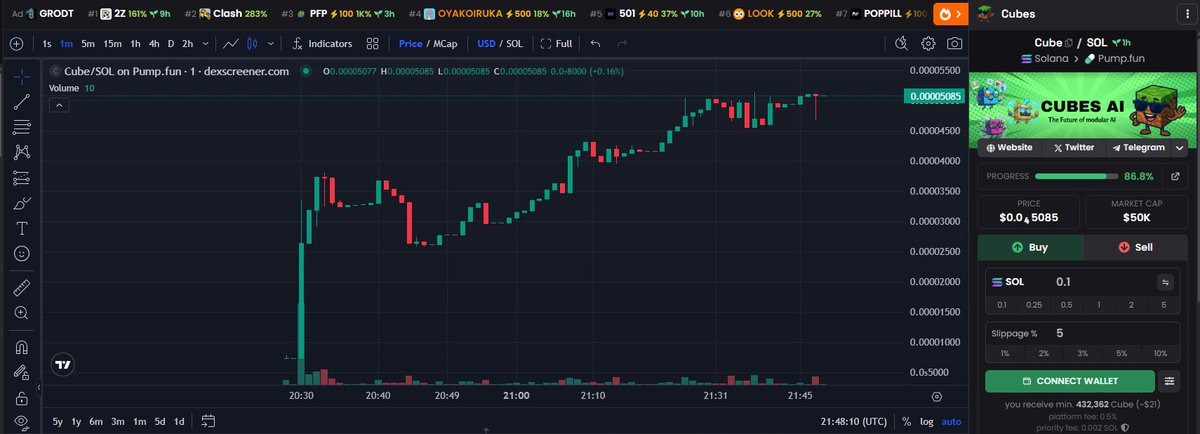Viewport: 1200px width, 434px height.
Task: Swap input currency with the arrows icon
Action: pos(1165,282)
